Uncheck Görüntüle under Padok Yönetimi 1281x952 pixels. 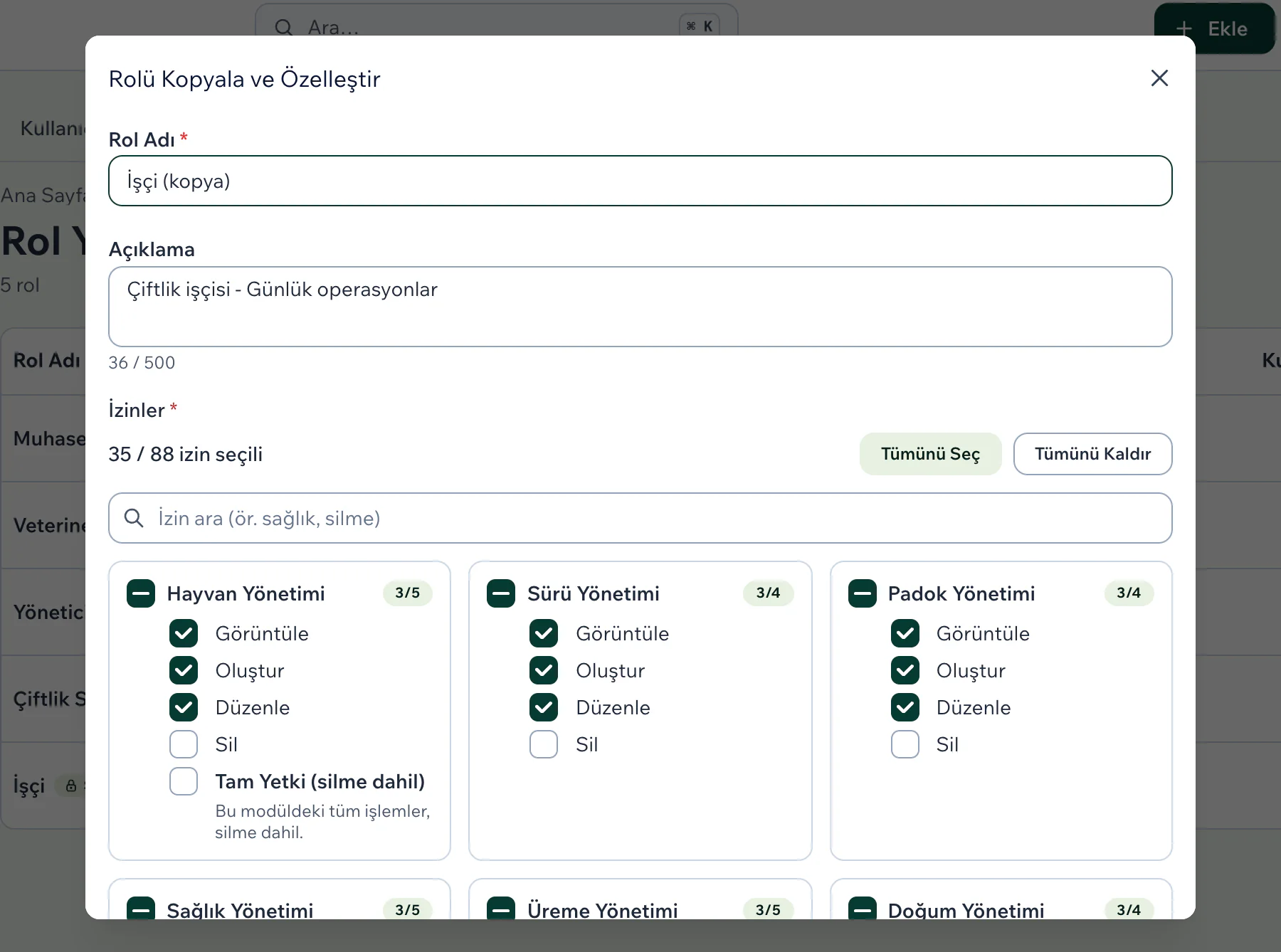click(905, 633)
